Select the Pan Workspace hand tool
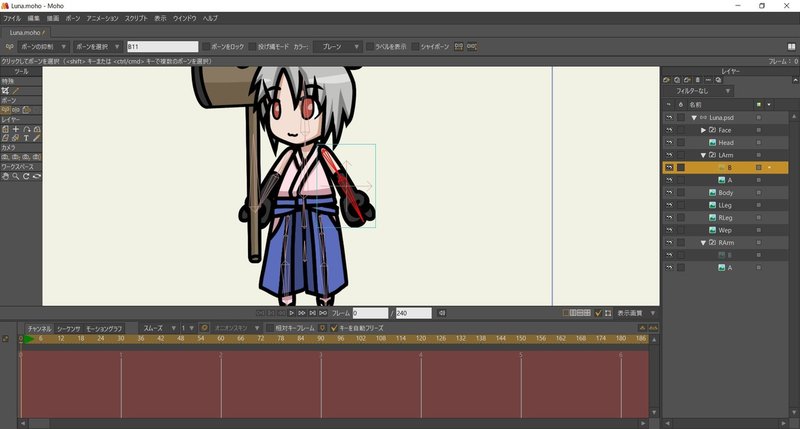Viewport: 800px width, 429px height. point(6,176)
